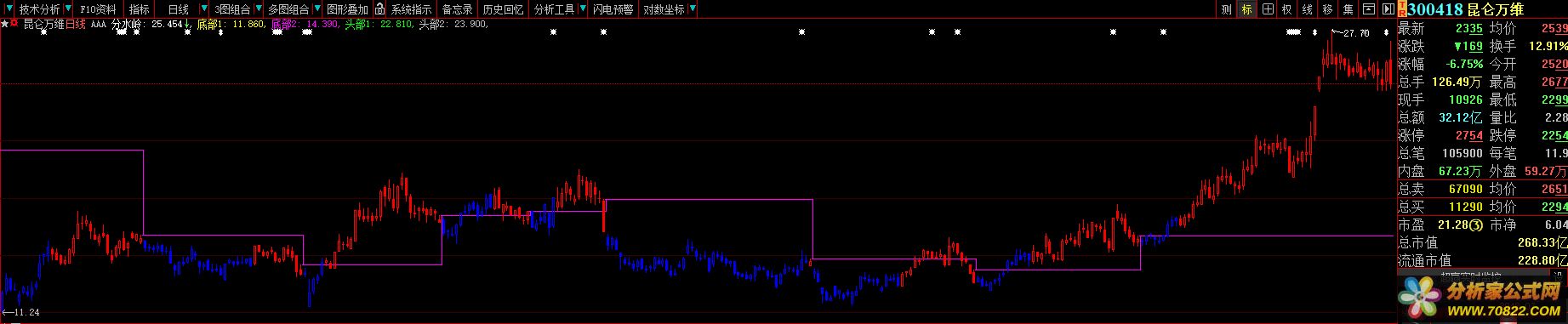1568x324 pixels.
Task: Click the 内盘 value 67.23万
Action: (1462, 171)
